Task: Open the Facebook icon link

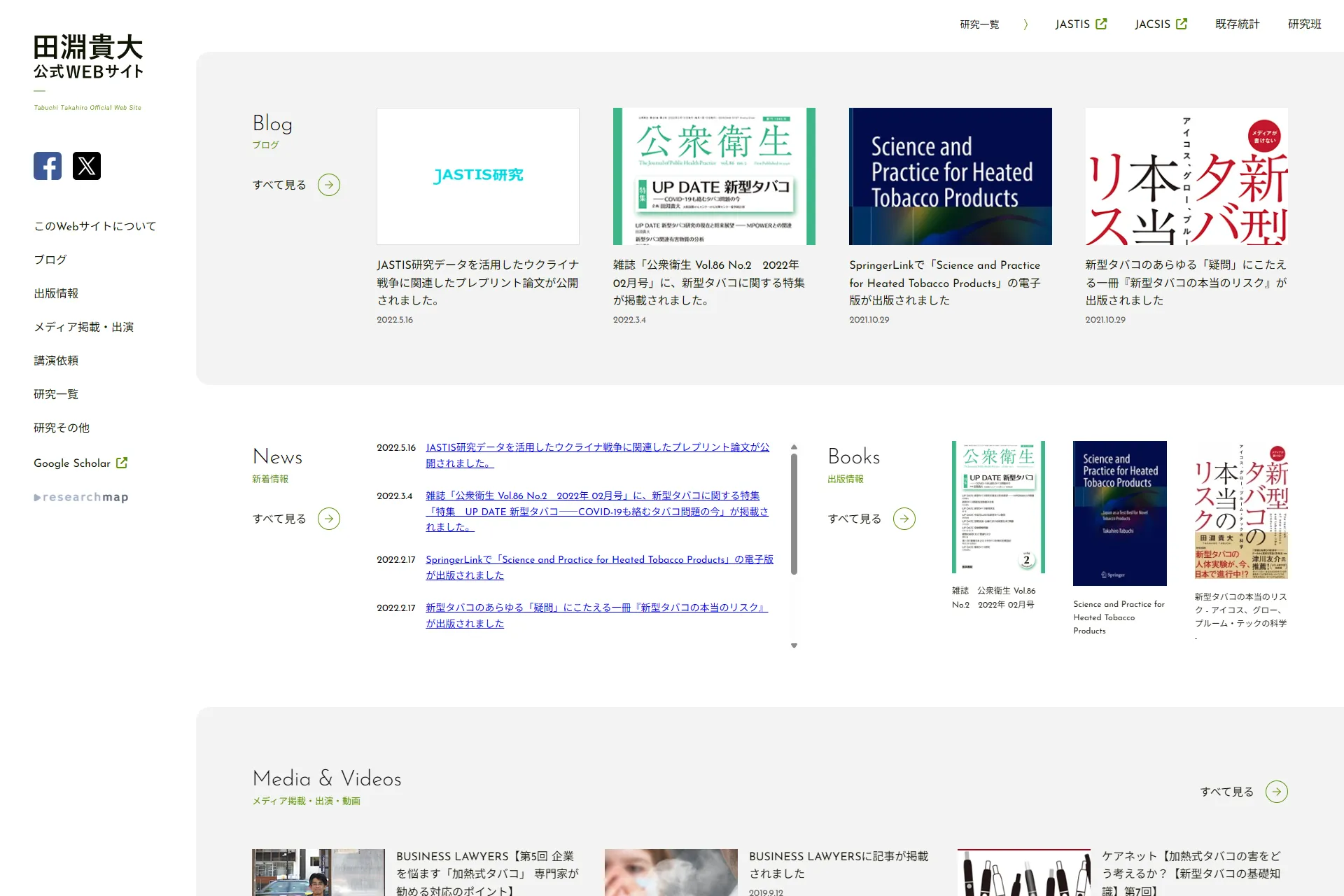Action: click(48, 166)
